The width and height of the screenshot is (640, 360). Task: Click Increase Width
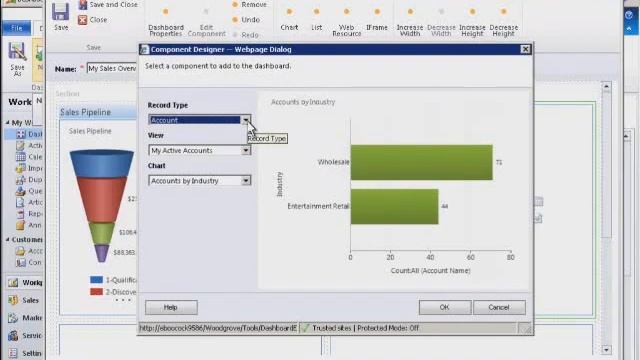[410, 22]
